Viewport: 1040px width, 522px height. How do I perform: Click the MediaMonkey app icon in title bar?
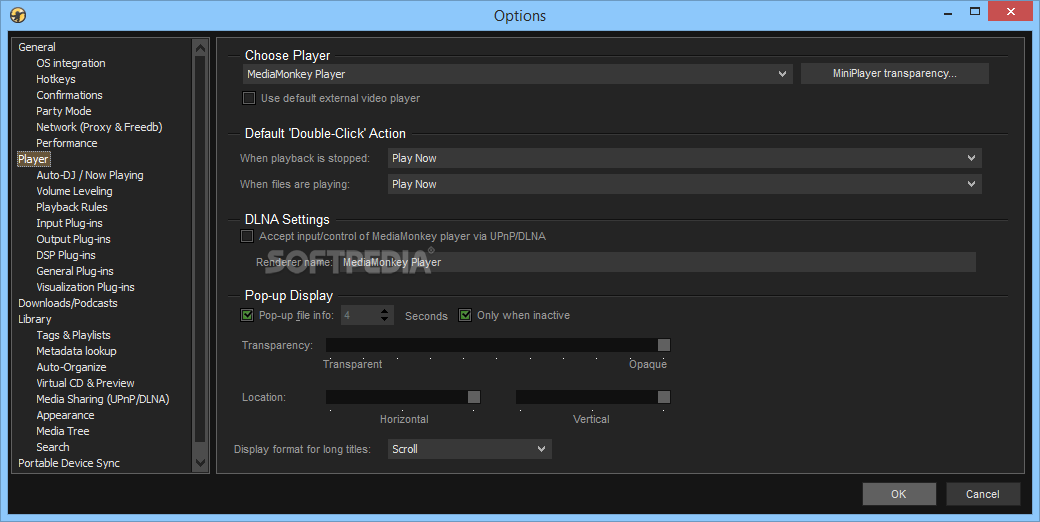click(x=18, y=15)
